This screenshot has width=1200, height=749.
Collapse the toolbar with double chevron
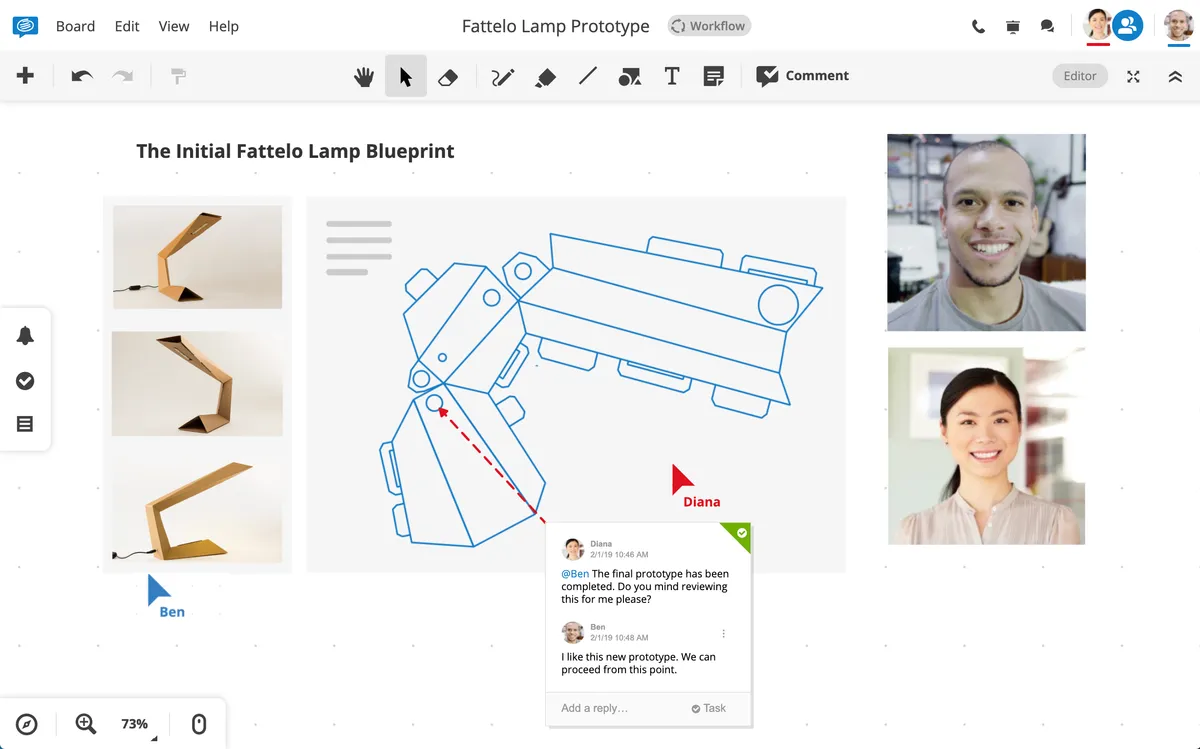click(1175, 76)
